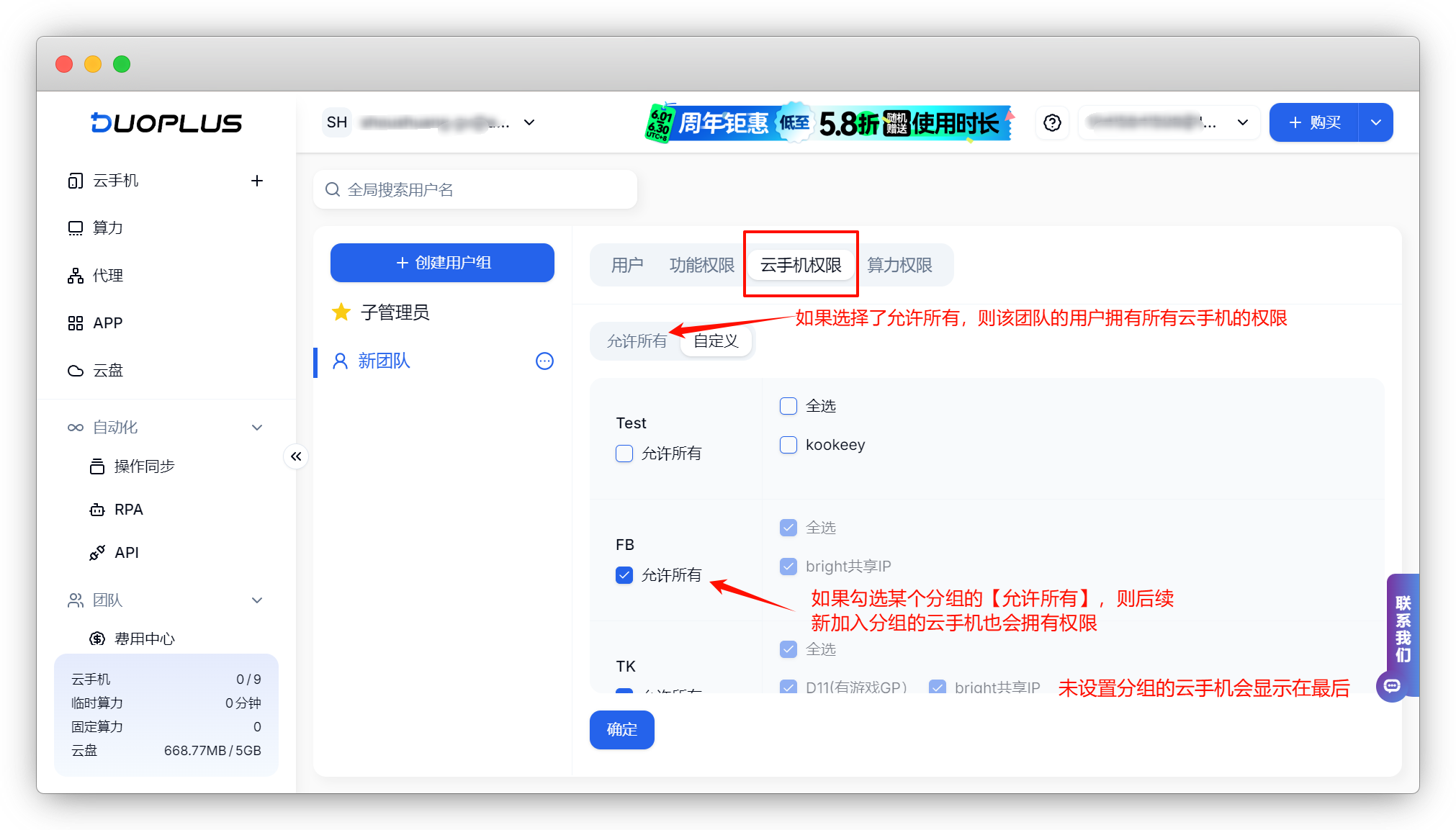Open the 新团队 more options icon
The image size is (1456, 830).
tap(544, 361)
